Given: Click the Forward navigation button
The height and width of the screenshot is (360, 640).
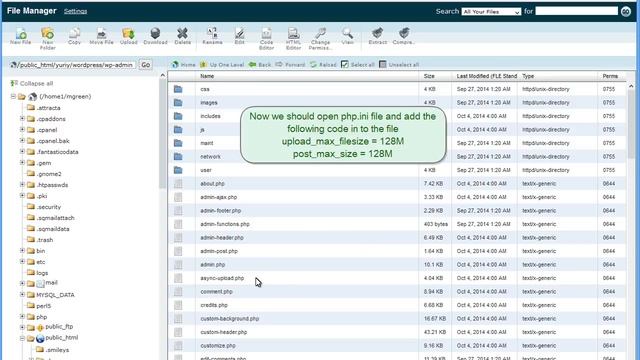Looking at the screenshot, I should [290, 64].
